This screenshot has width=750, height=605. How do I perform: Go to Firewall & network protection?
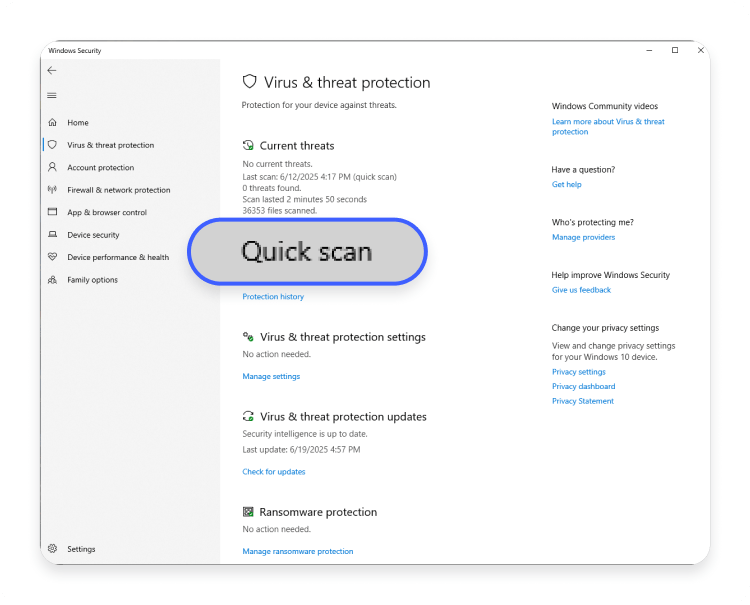pos(119,190)
